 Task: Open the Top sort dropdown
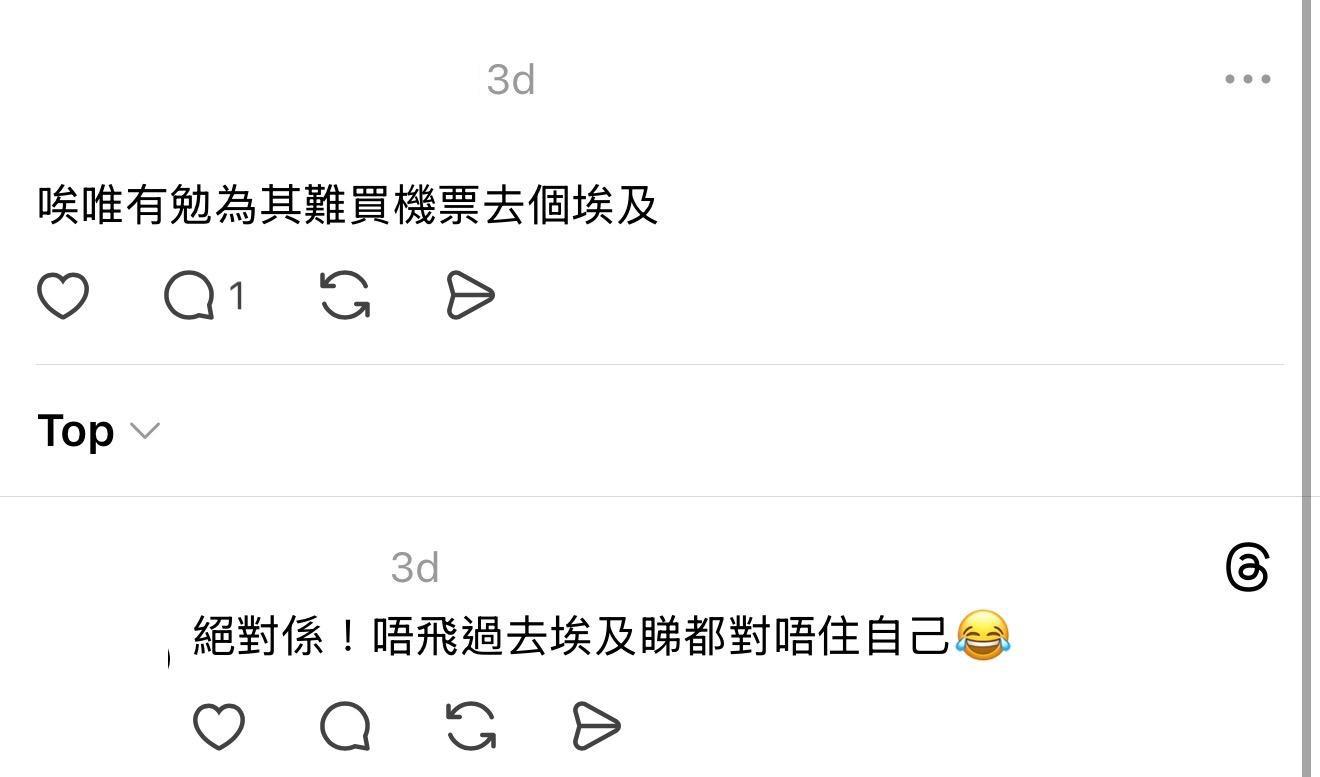[x=99, y=431]
